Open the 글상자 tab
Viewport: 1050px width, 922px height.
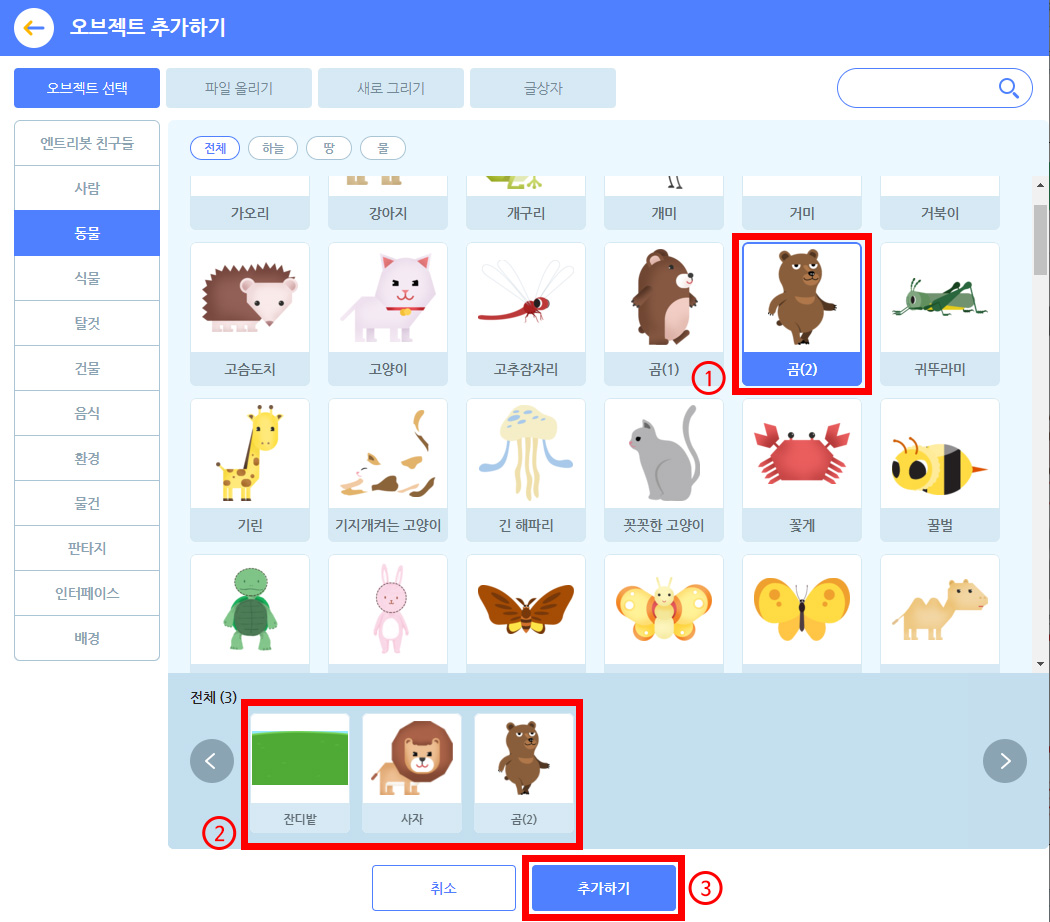[543, 88]
